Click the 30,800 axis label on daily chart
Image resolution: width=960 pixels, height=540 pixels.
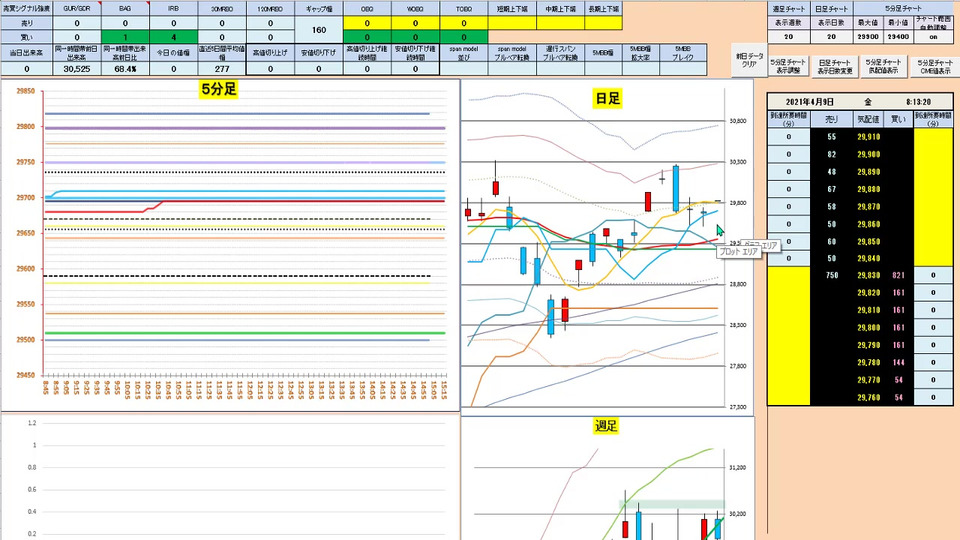click(737, 121)
